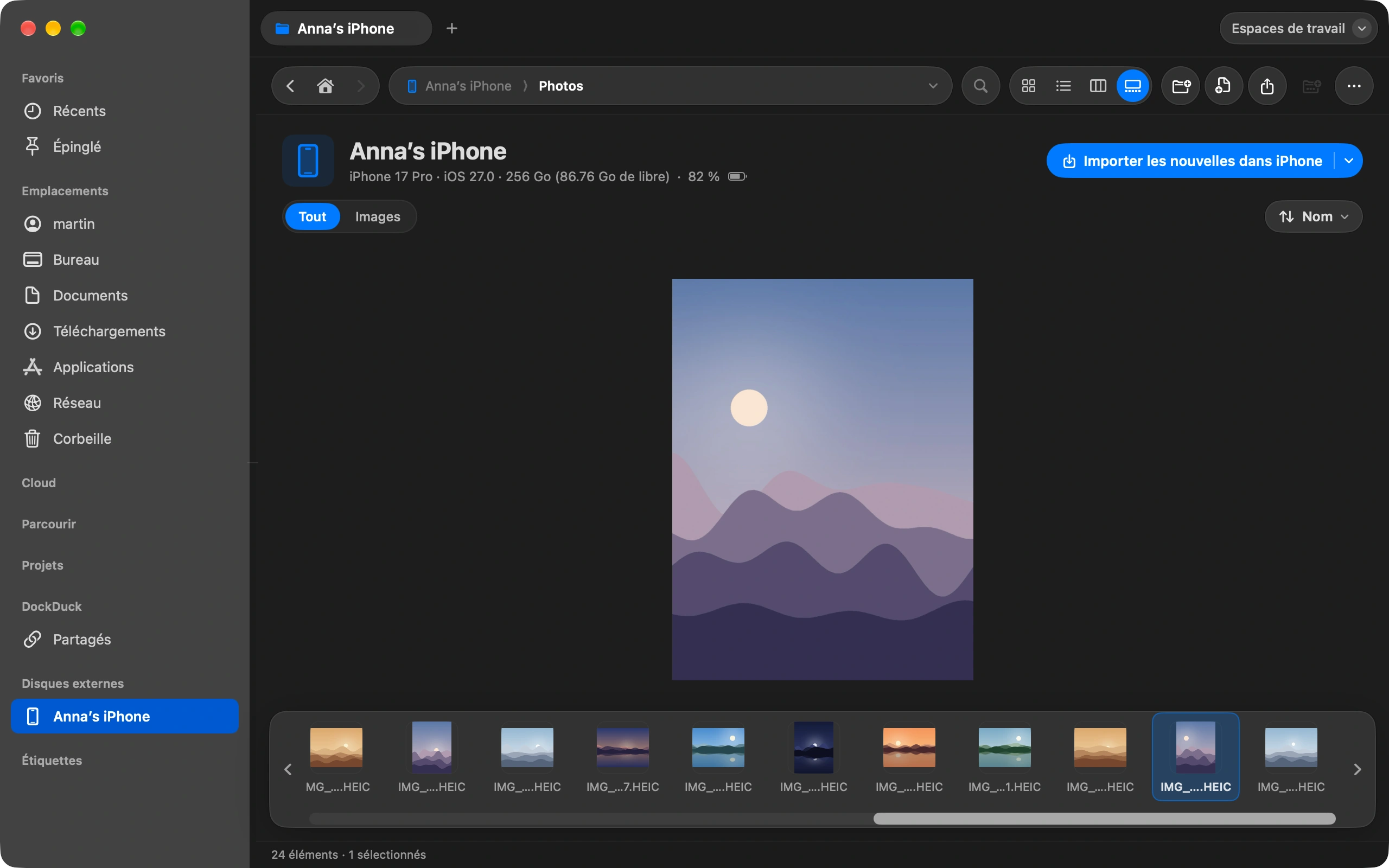Open the martin home location

(x=125, y=224)
